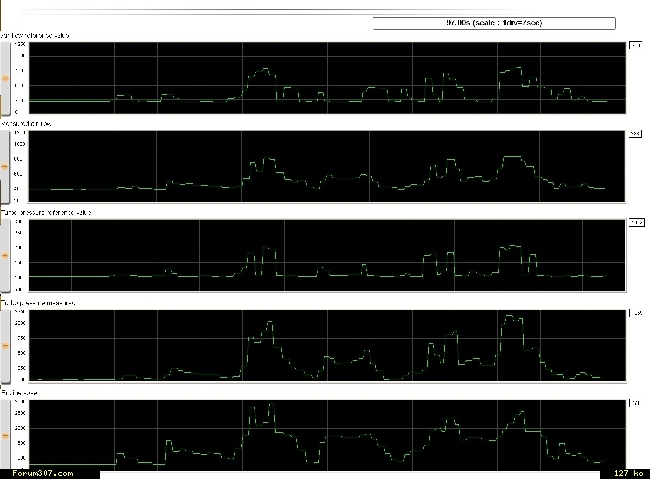Click the 'Measured air flow' label

click(26, 124)
